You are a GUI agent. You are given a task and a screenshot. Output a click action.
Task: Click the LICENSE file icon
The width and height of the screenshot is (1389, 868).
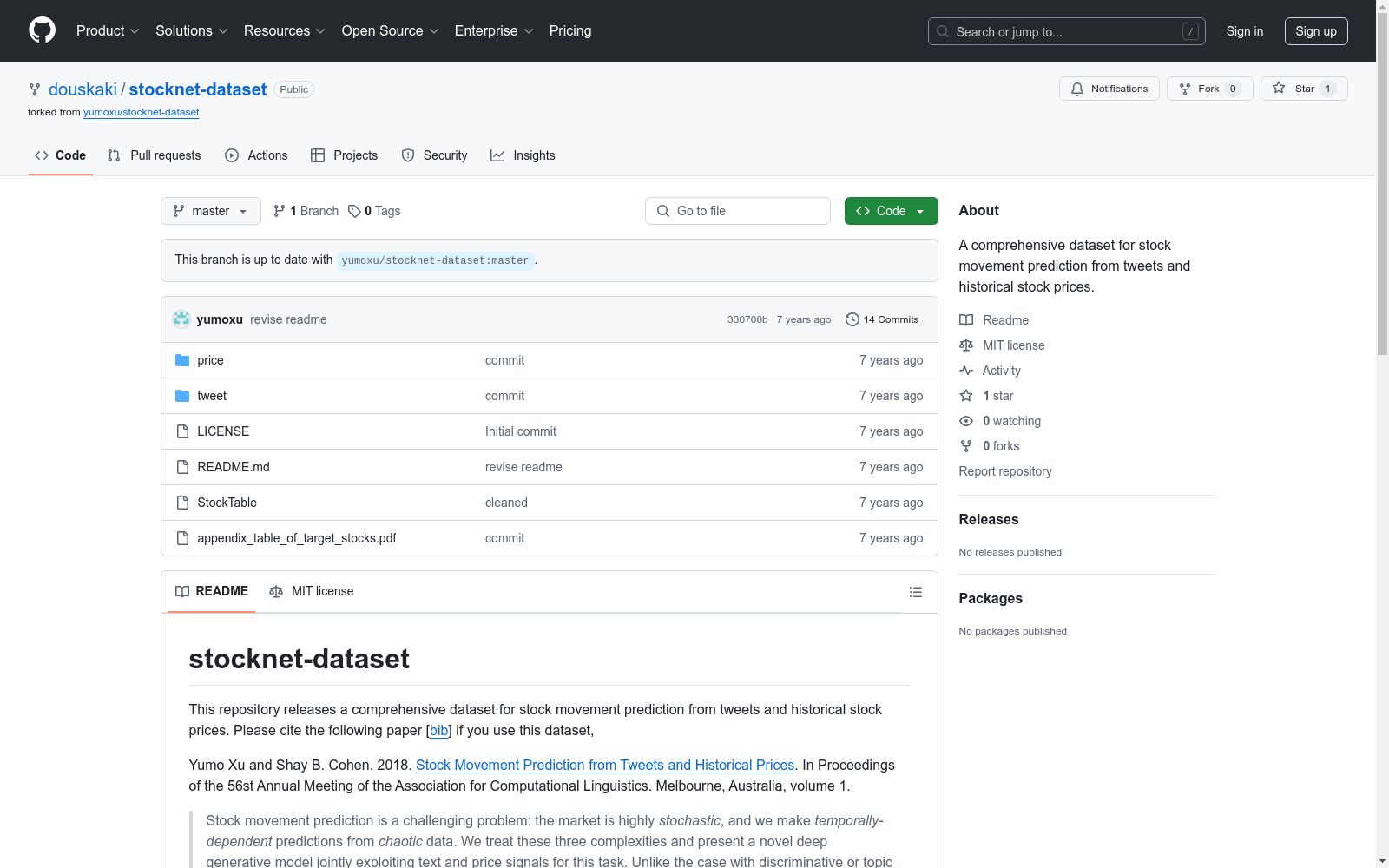[x=182, y=431]
